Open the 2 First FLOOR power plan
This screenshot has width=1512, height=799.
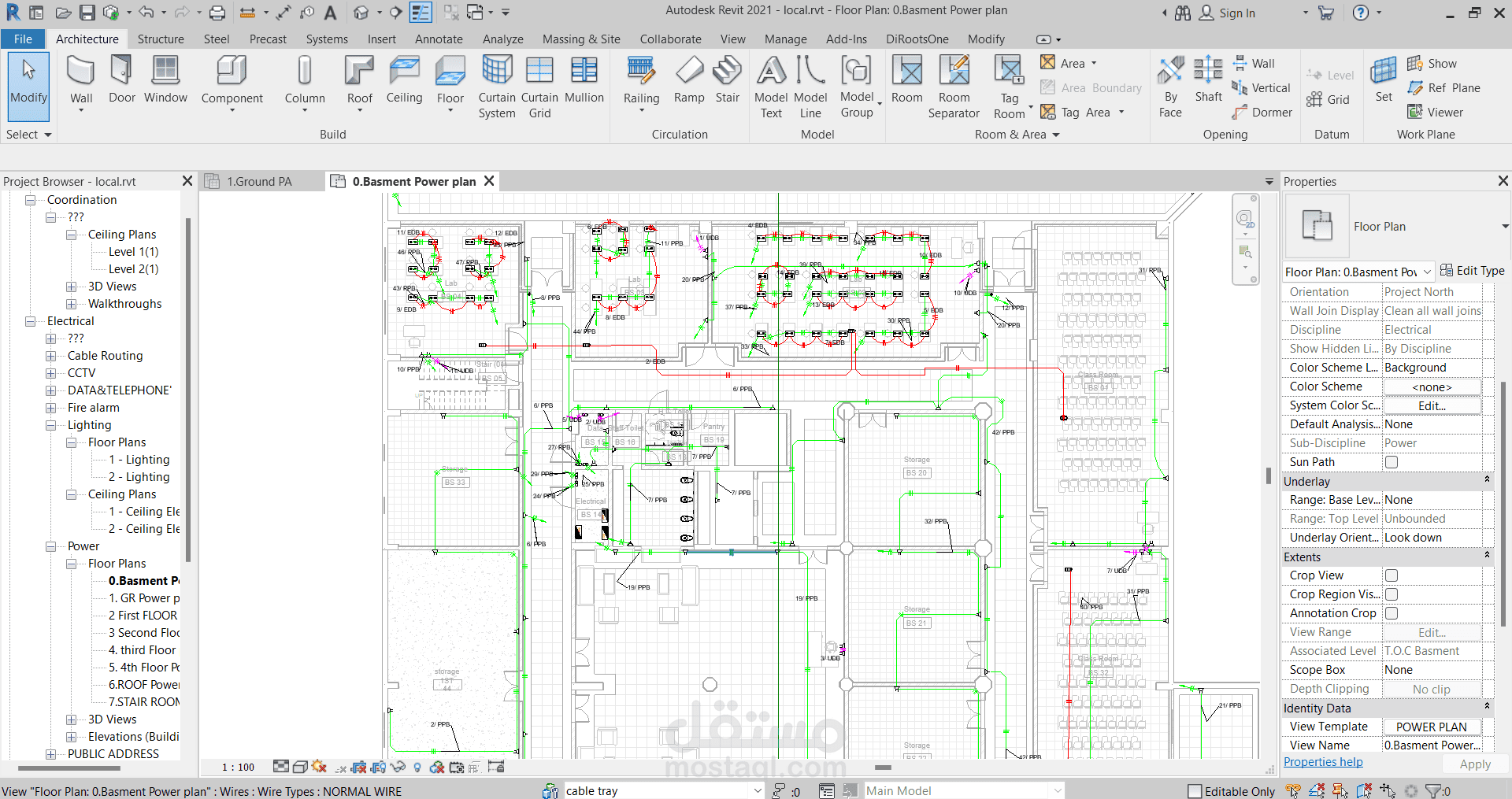point(143,616)
